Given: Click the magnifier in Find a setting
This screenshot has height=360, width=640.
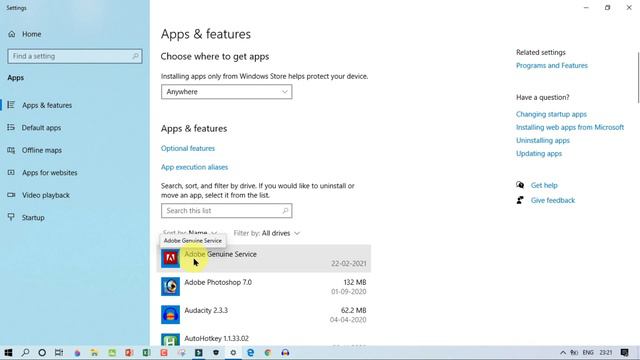Looking at the screenshot, I should (135, 56).
